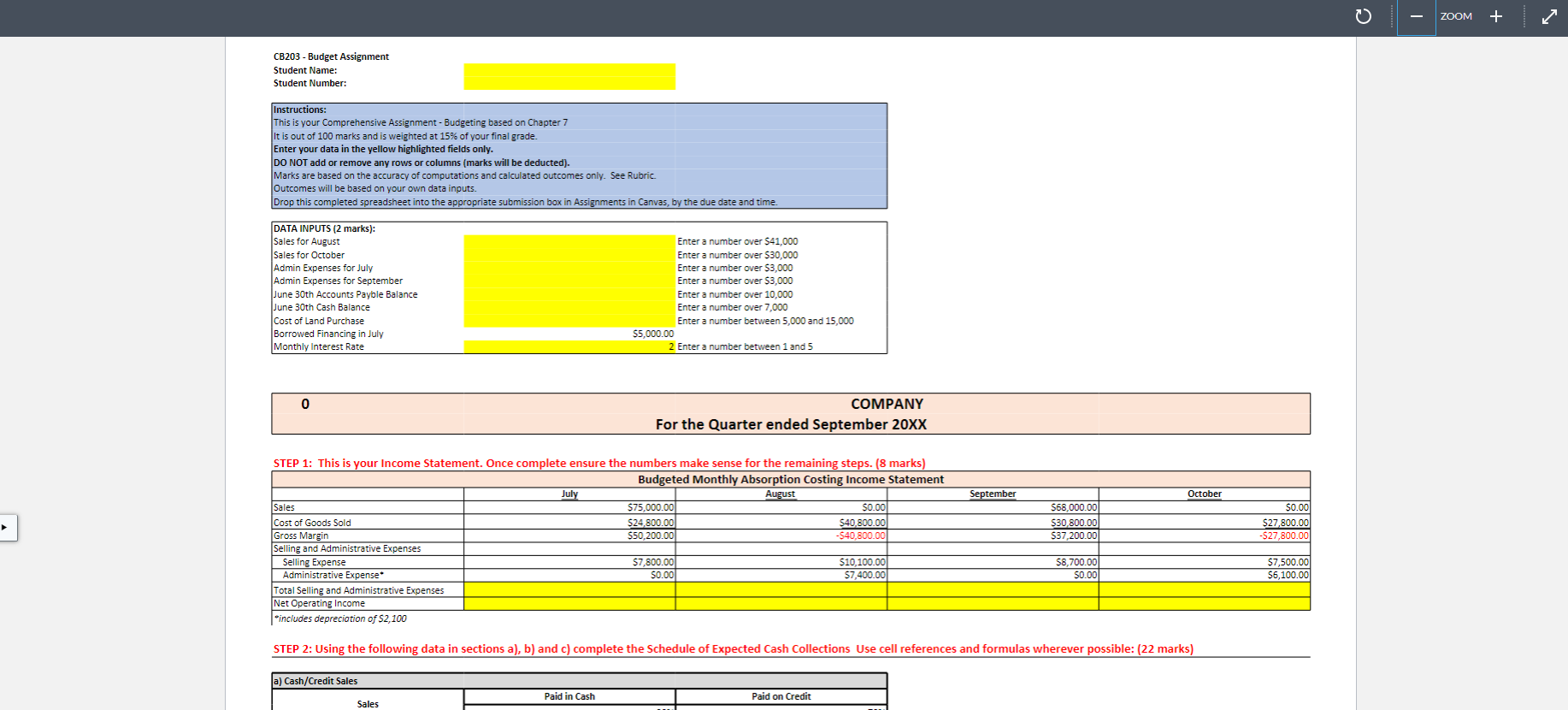This screenshot has height=710, width=1568.
Task: Click the 'Cost of Land Purchase' label
Action: [319, 321]
